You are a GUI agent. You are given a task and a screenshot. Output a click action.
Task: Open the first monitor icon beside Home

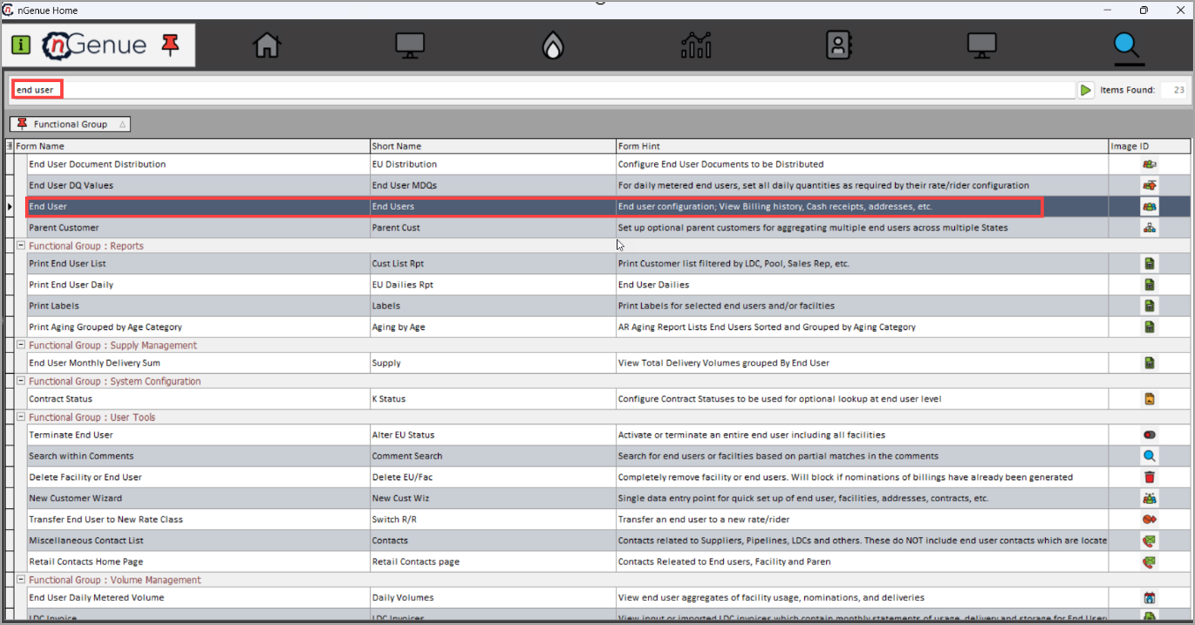tap(410, 46)
